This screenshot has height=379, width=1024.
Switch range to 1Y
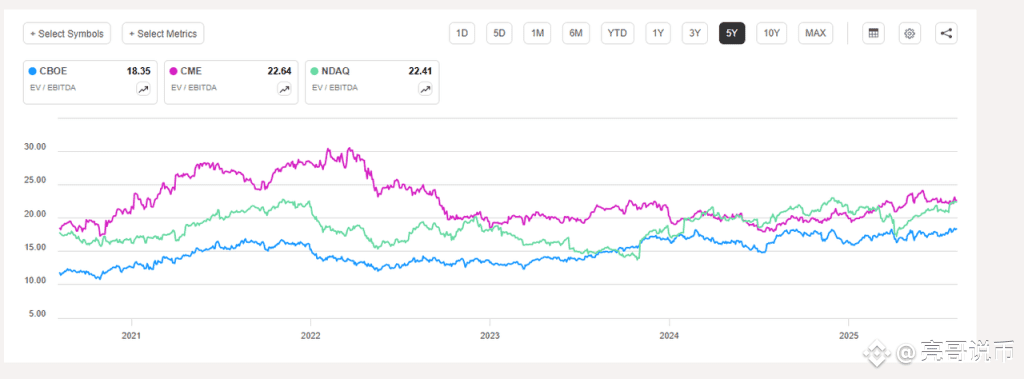(658, 33)
